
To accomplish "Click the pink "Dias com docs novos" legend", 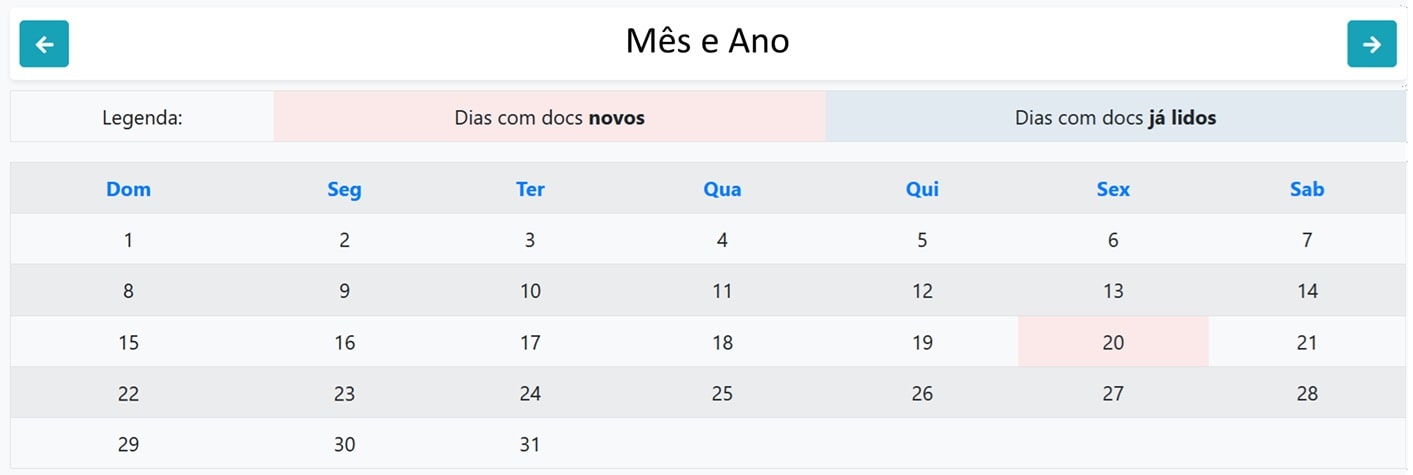I will point(549,118).
